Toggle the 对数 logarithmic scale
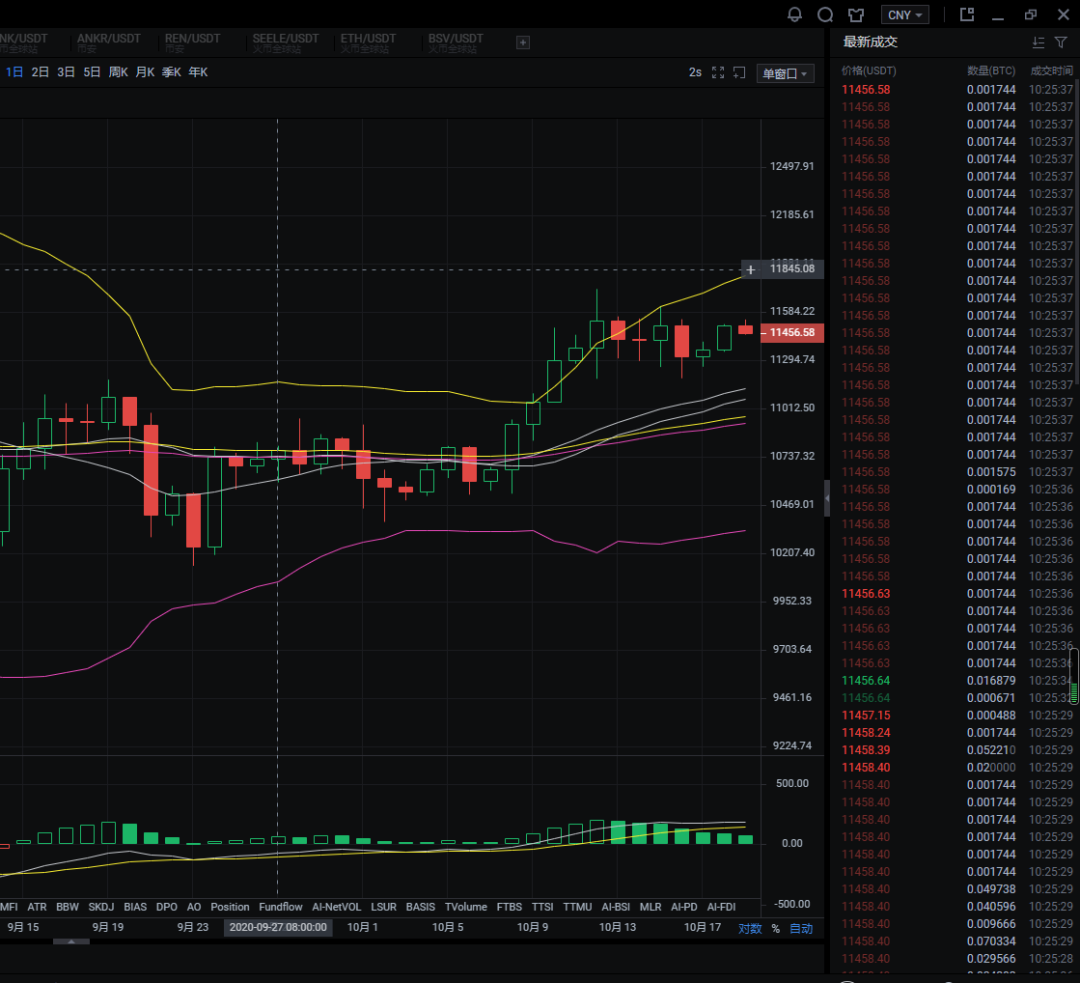 click(x=749, y=928)
